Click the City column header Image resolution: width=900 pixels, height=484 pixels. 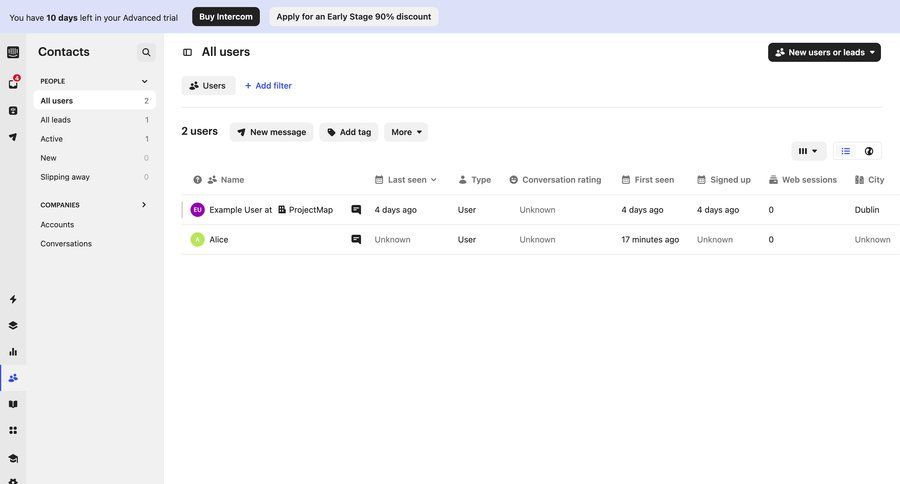click(x=869, y=180)
